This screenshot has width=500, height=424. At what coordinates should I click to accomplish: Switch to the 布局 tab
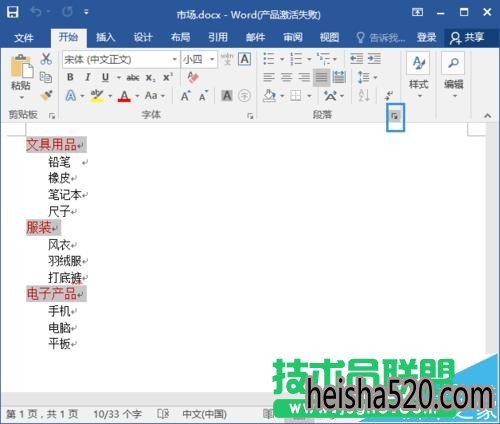tap(180, 37)
